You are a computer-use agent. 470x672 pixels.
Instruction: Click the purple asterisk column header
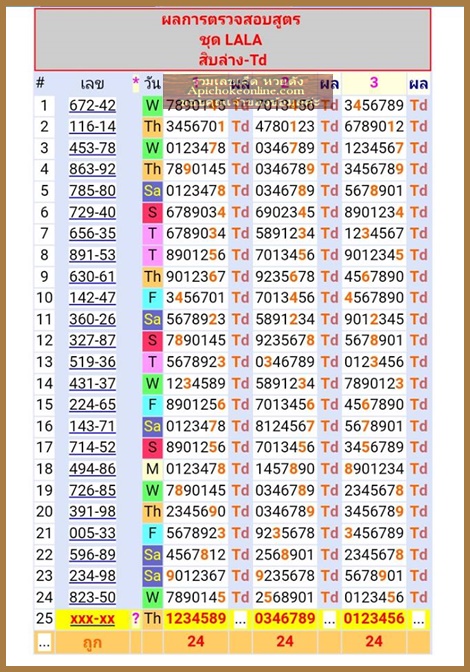coord(136,82)
